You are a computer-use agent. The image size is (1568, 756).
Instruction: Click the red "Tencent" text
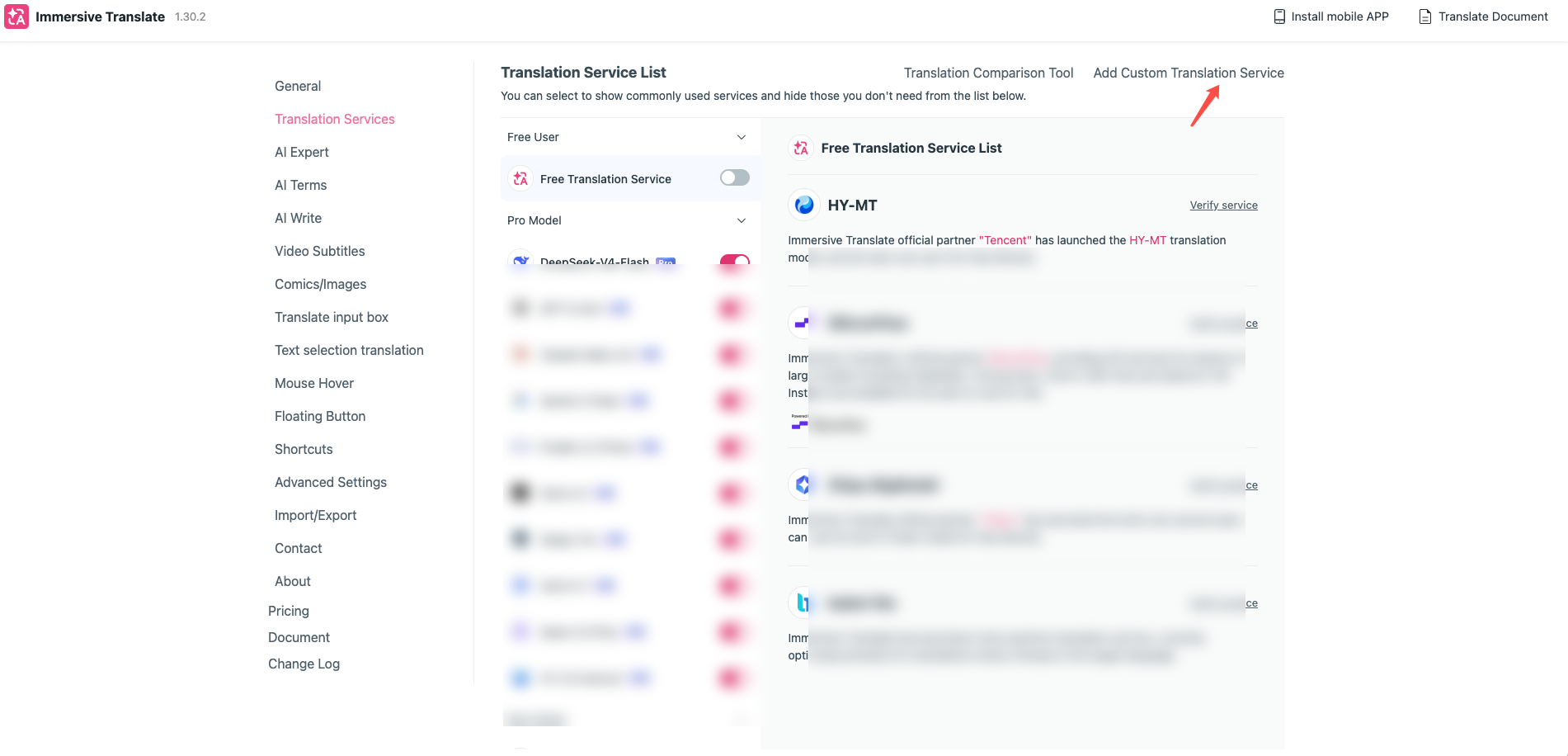1005,240
